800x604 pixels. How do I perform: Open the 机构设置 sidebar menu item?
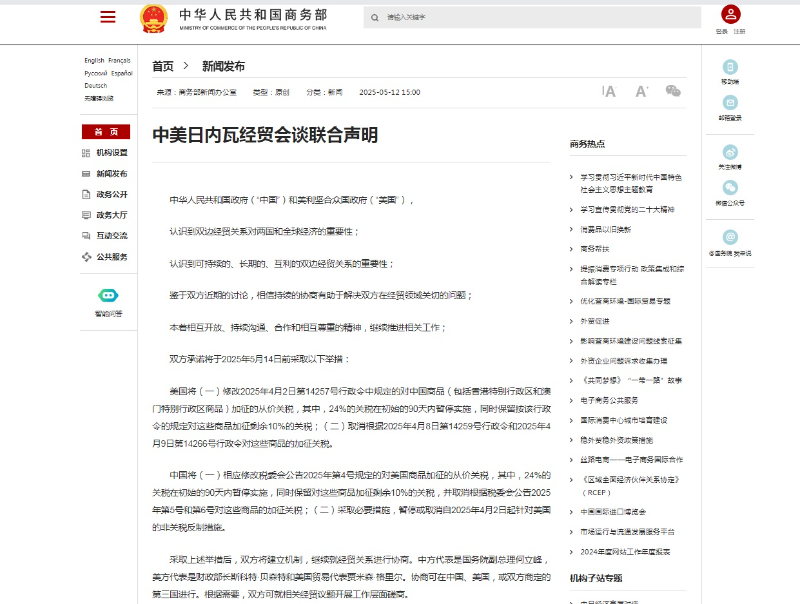coord(112,153)
